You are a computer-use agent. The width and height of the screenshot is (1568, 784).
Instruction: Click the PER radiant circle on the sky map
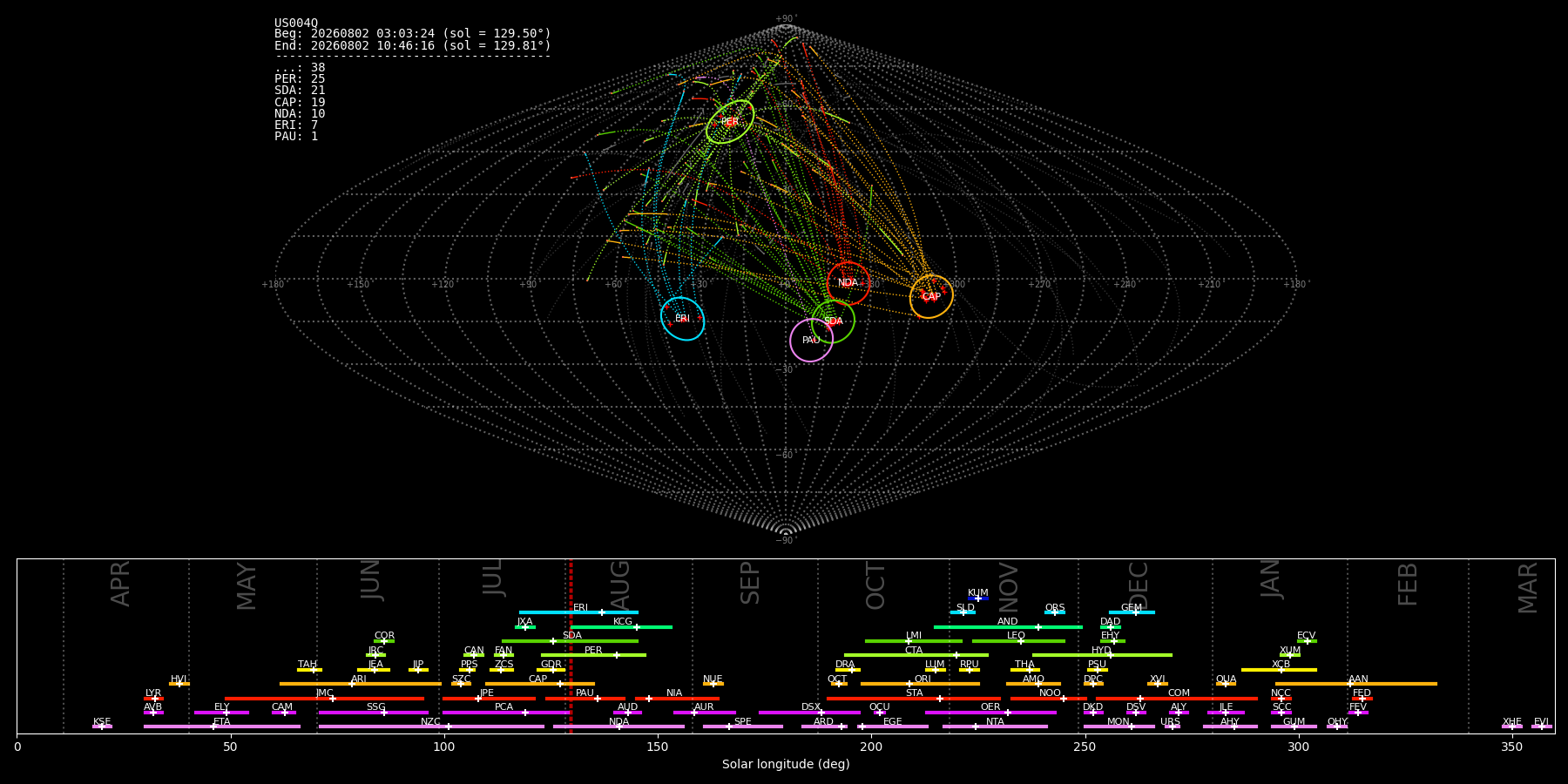[730, 122]
